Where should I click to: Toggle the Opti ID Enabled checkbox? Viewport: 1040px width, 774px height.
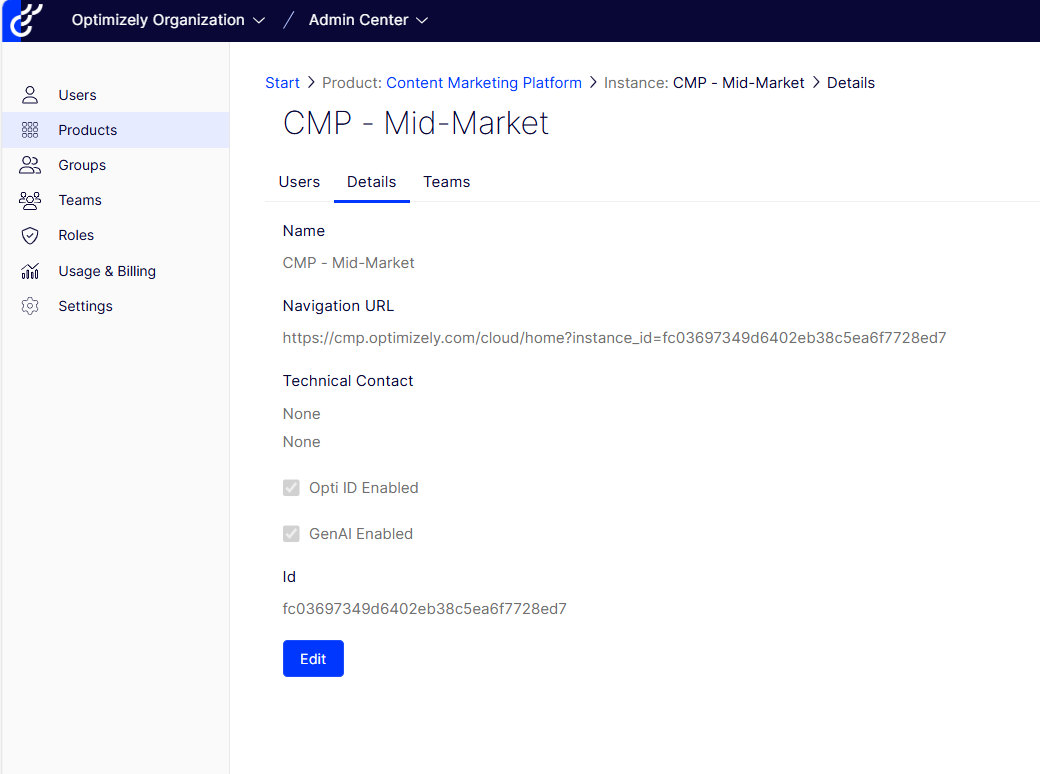coord(292,488)
